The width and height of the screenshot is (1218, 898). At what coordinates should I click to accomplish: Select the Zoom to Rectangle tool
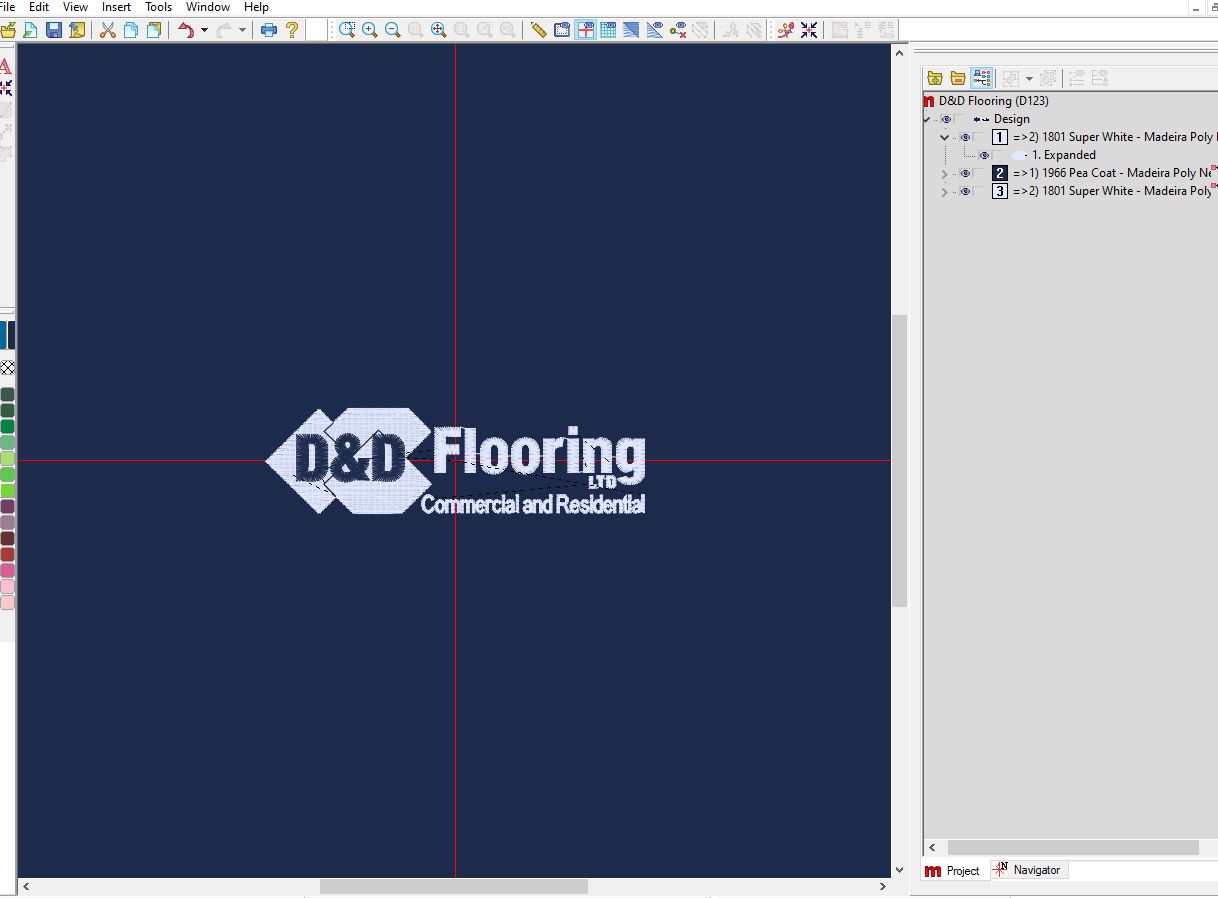347,30
